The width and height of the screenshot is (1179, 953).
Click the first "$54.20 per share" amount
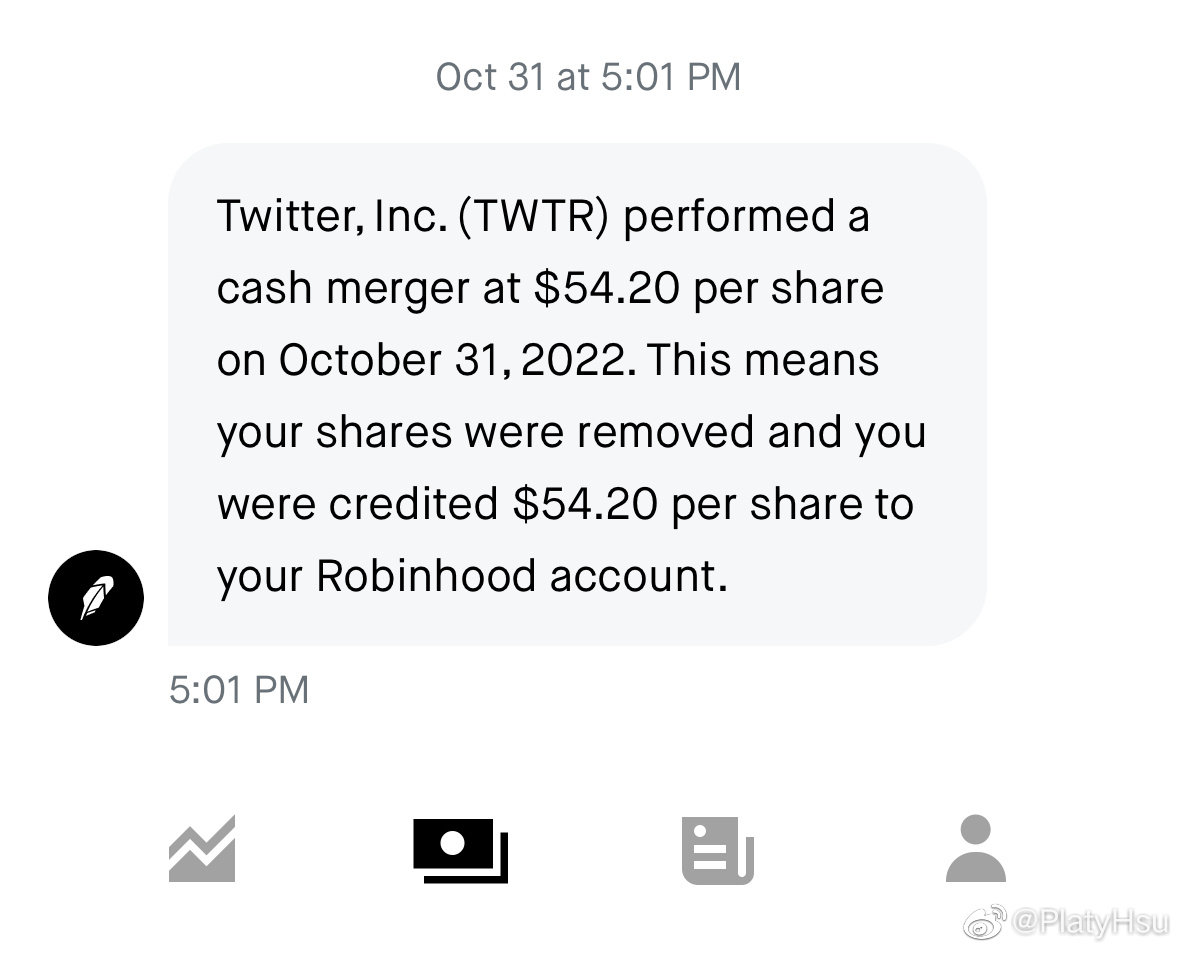pyautogui.click(x=708, y=289)
